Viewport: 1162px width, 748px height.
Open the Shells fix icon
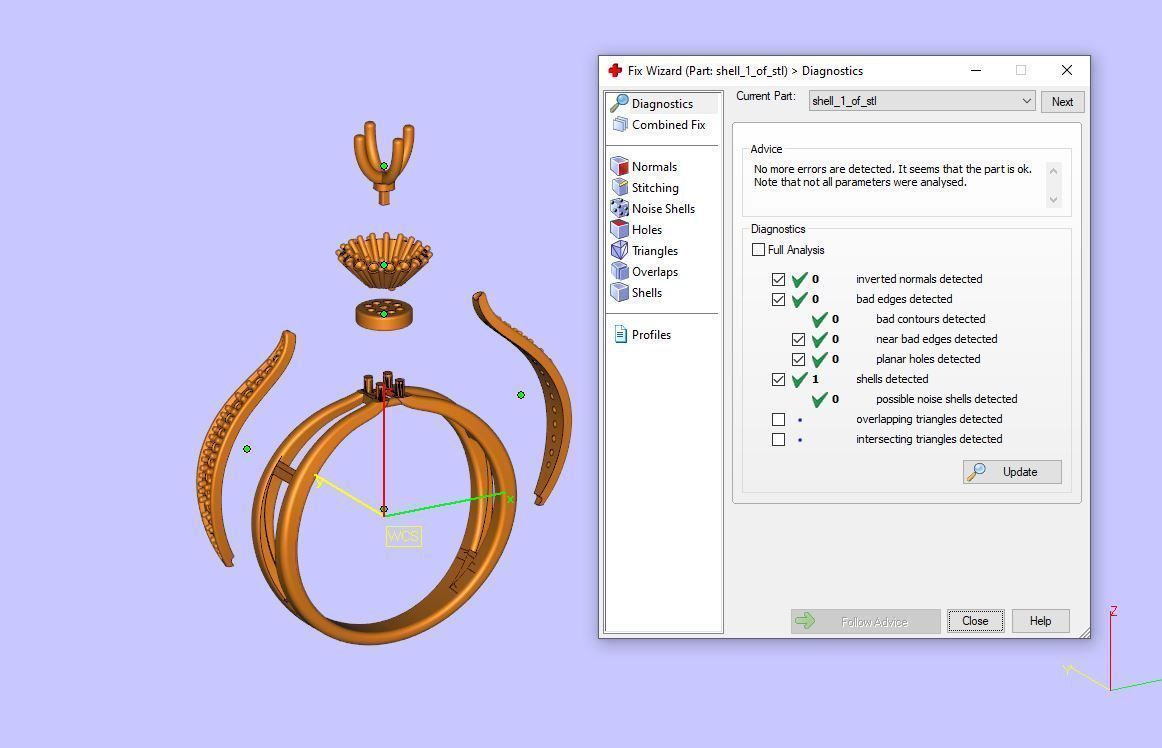click(620, 292)
